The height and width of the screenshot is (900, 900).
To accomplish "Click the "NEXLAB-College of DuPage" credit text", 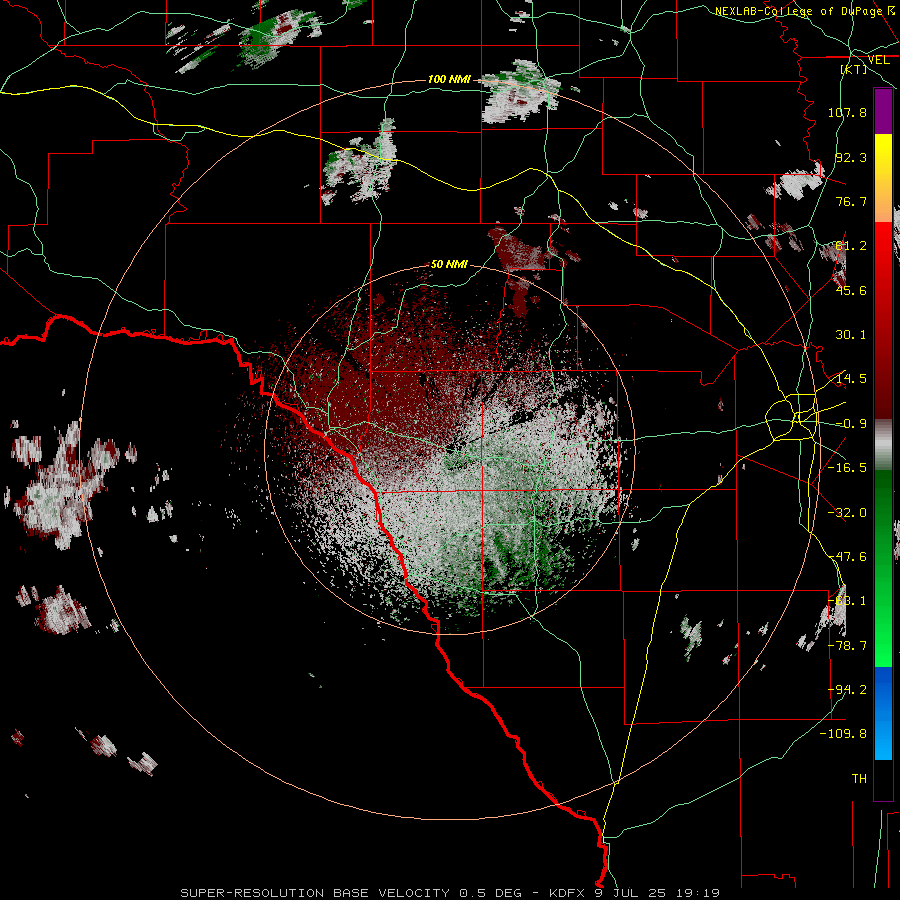I will [801, 11].
